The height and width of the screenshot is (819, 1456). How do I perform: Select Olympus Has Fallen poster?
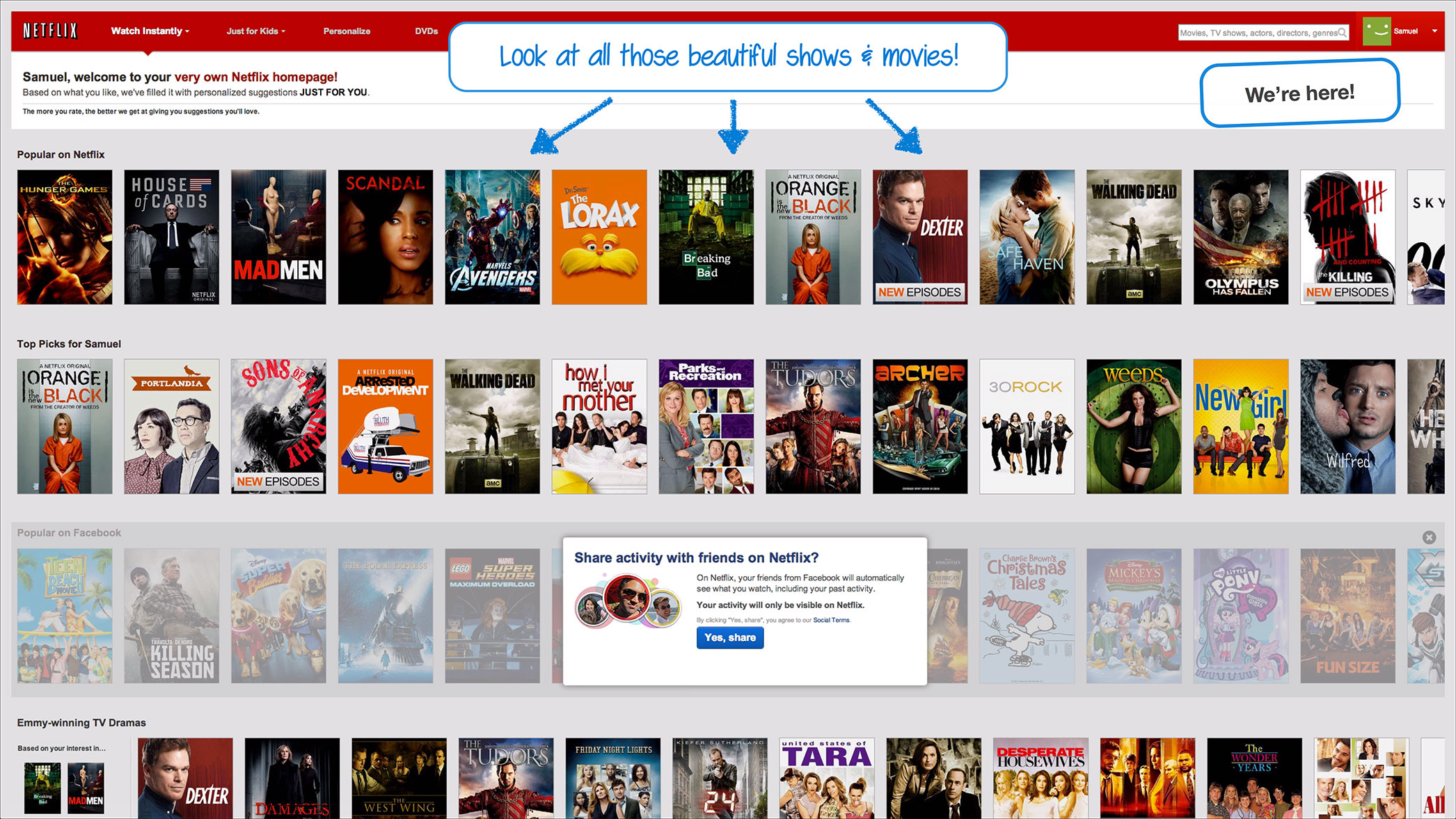[1241, 237]
